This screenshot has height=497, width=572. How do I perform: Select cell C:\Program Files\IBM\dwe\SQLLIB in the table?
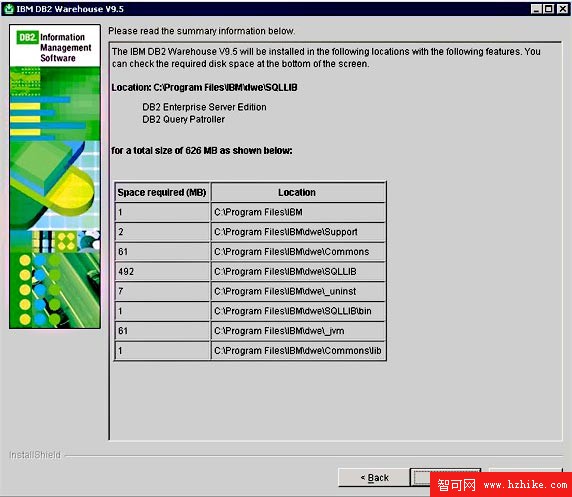click(298, 271)
